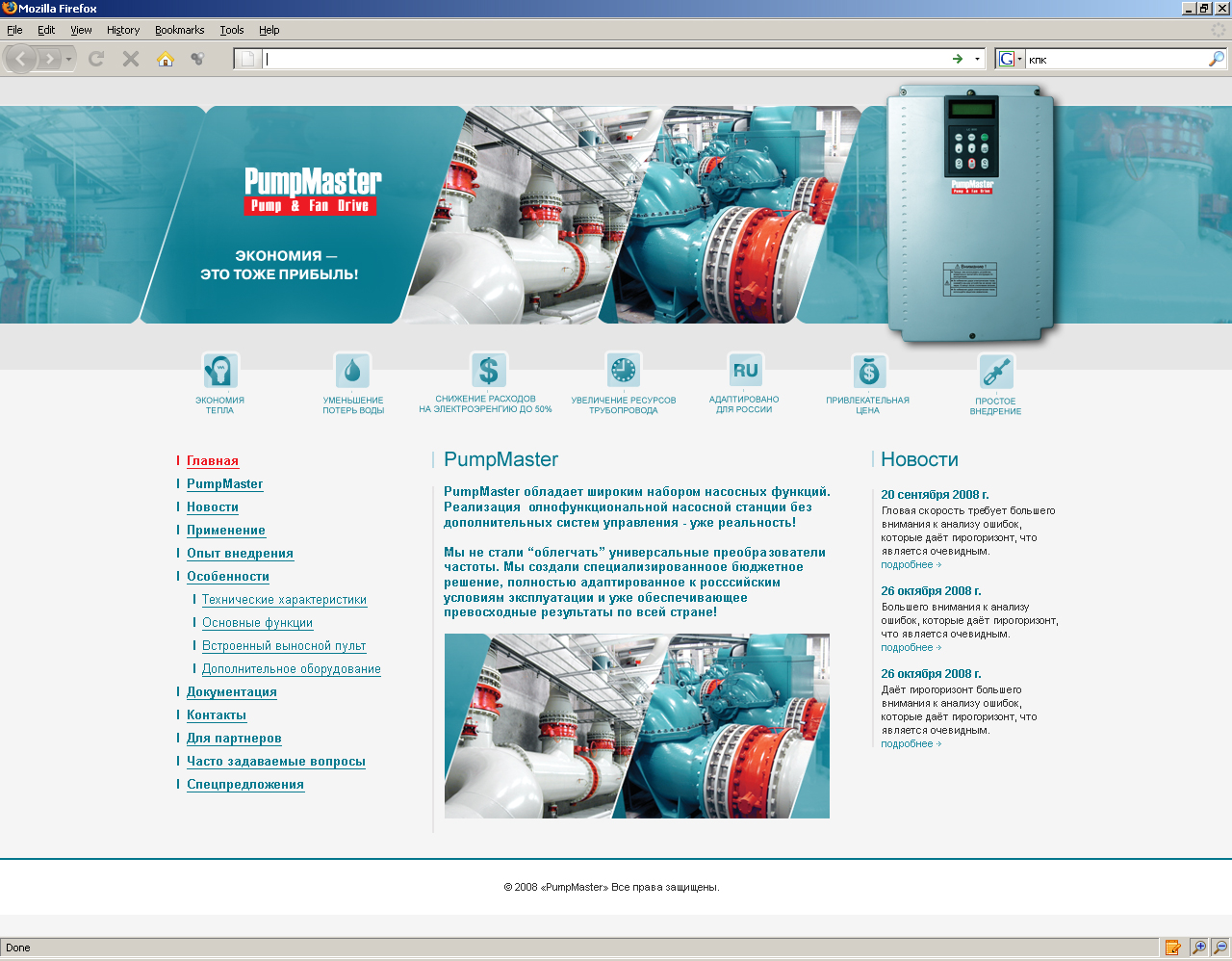Open the recent pages history dropdown arrow
Image resolution: width=1232 pixels, height=961 pixels.
(68, 60)
